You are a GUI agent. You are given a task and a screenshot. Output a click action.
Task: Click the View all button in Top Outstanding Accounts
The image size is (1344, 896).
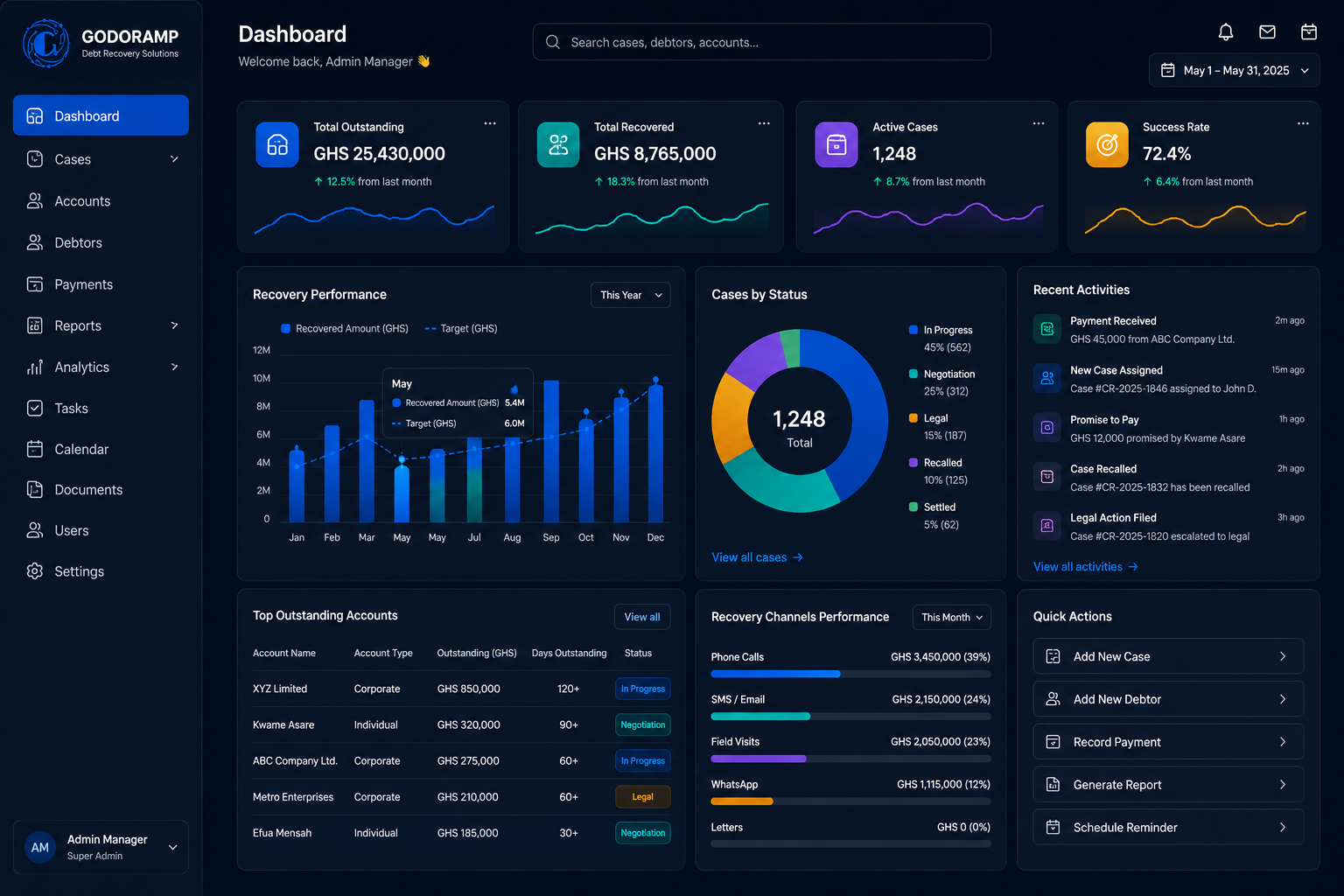click(642, 617)
